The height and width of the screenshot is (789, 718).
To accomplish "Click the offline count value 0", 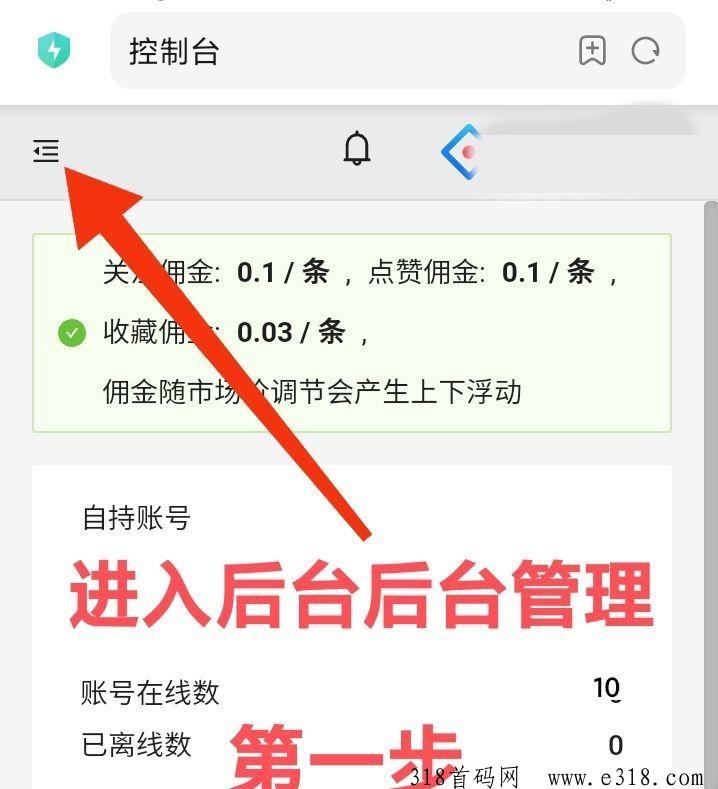I will click(x=616, y=745).
